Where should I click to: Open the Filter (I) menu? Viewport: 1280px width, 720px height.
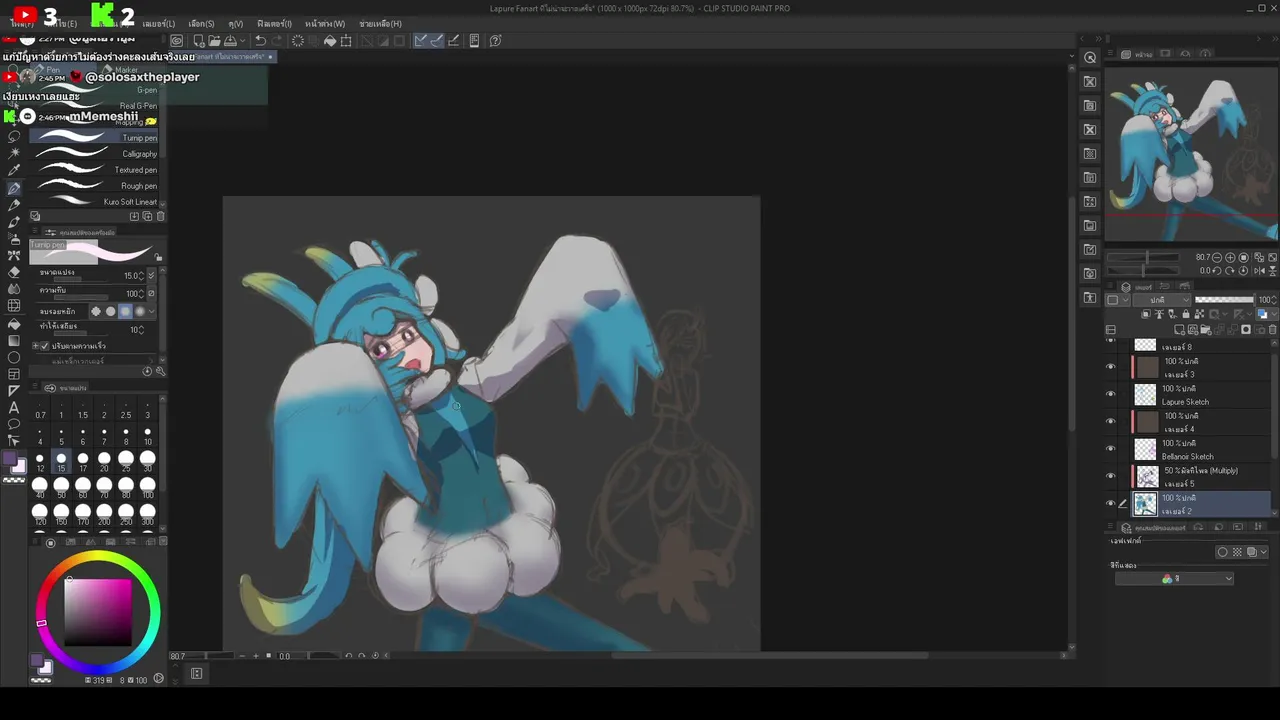pyautogui.click(x=274, y=24)
